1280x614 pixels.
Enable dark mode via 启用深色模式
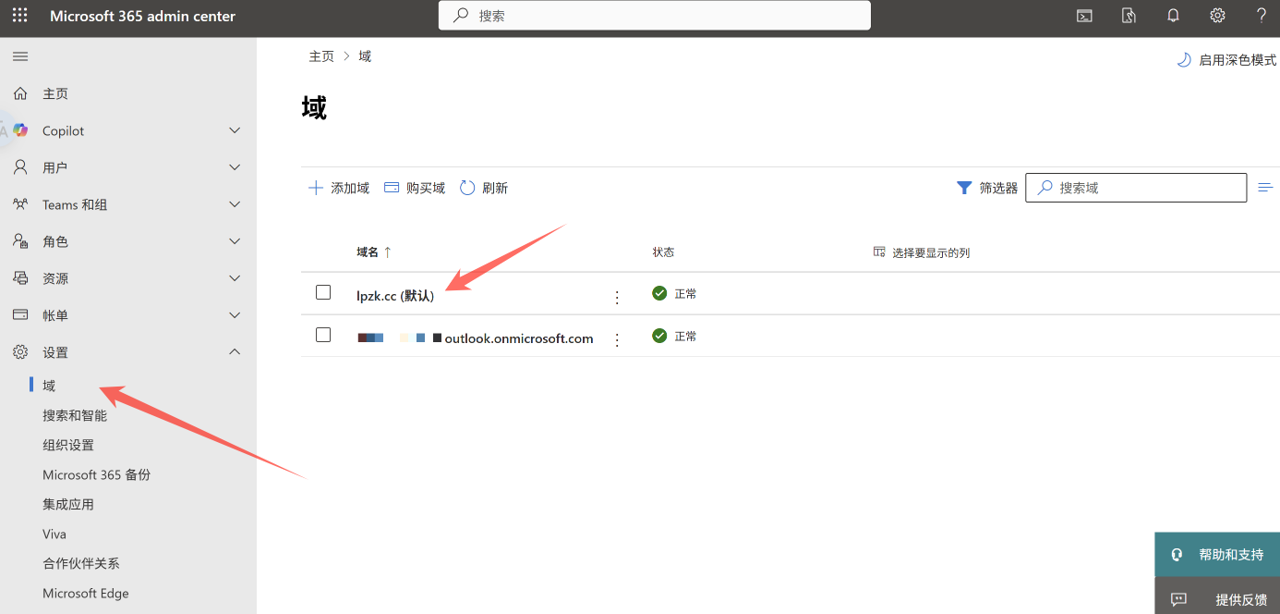(x=1227, y=60)
